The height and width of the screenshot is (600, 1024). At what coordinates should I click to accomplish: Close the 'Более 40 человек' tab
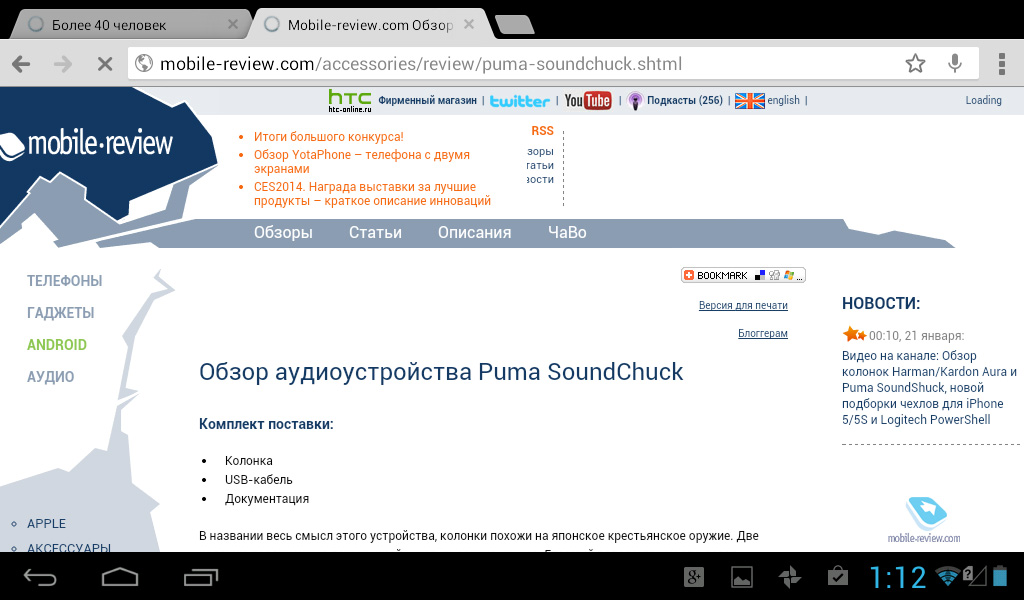point(232,24)
